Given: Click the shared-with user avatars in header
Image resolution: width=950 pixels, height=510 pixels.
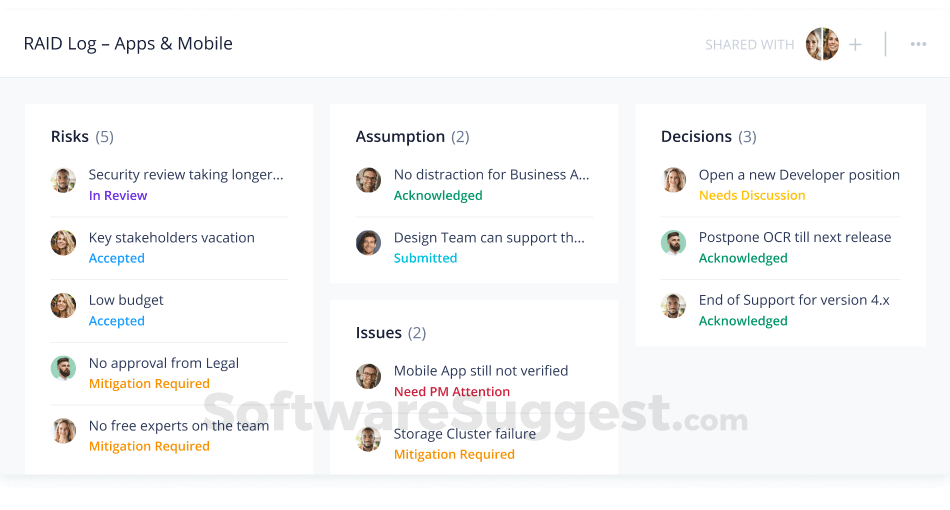Looking at the screenshot, I should click(x=822, y=44).
